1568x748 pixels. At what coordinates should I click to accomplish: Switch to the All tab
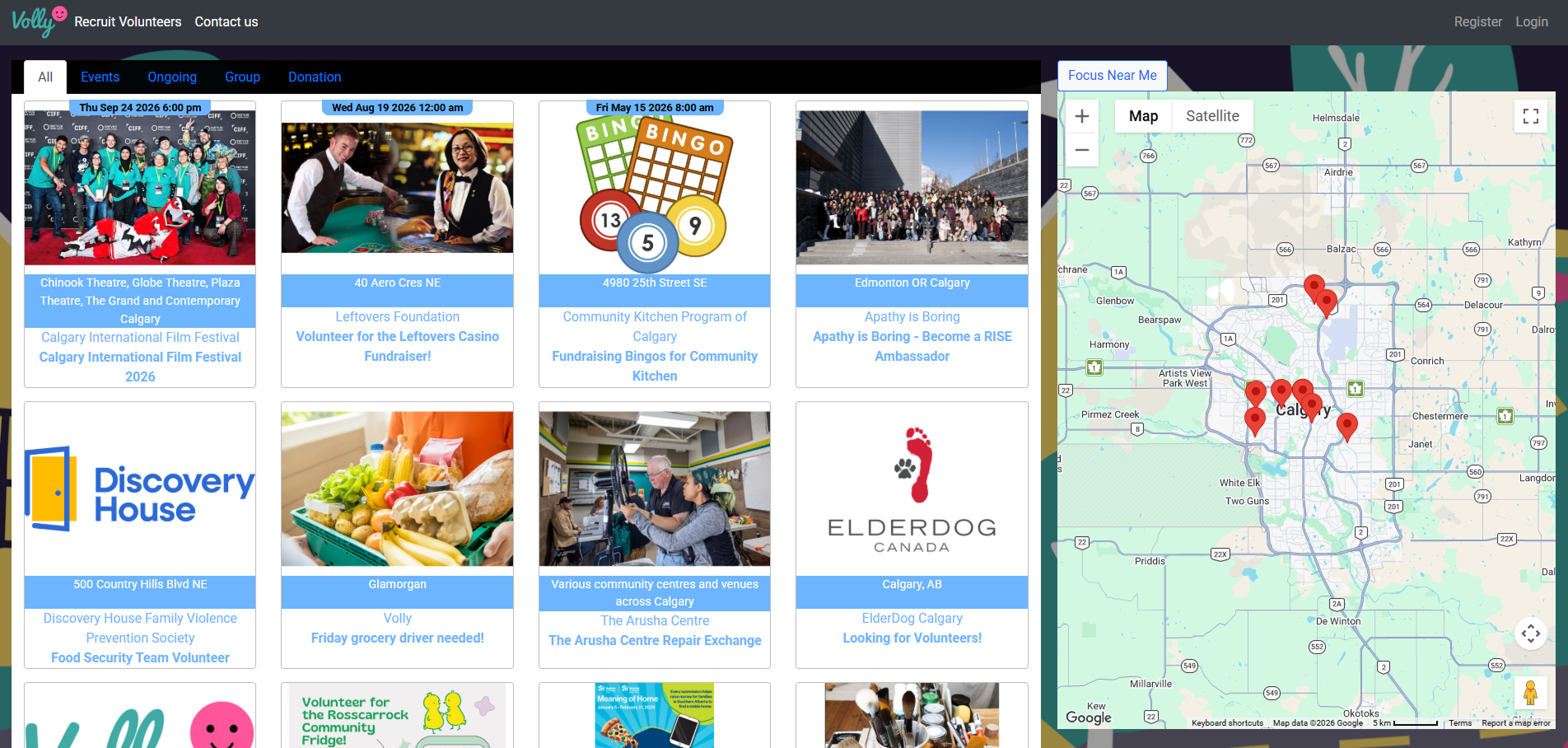45,77
